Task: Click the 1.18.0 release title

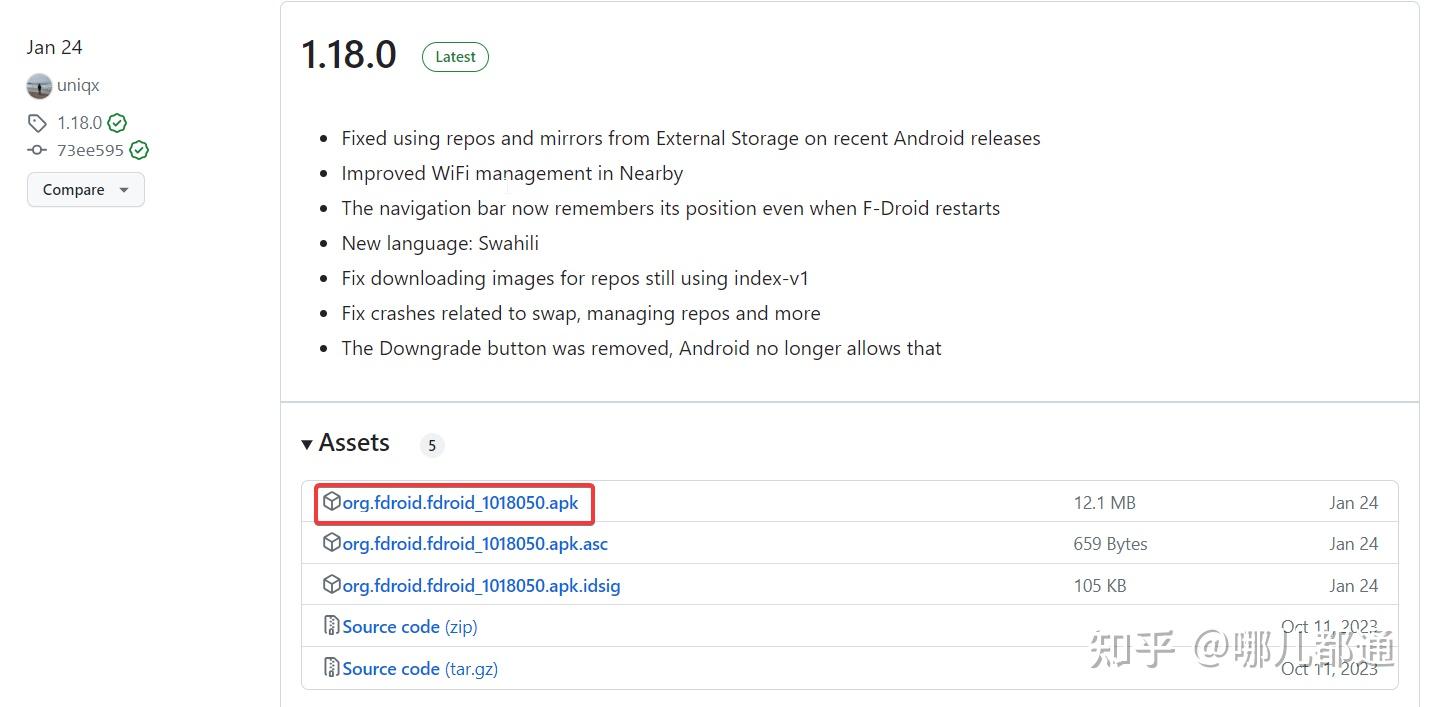Action: click(x=349, y=55)
